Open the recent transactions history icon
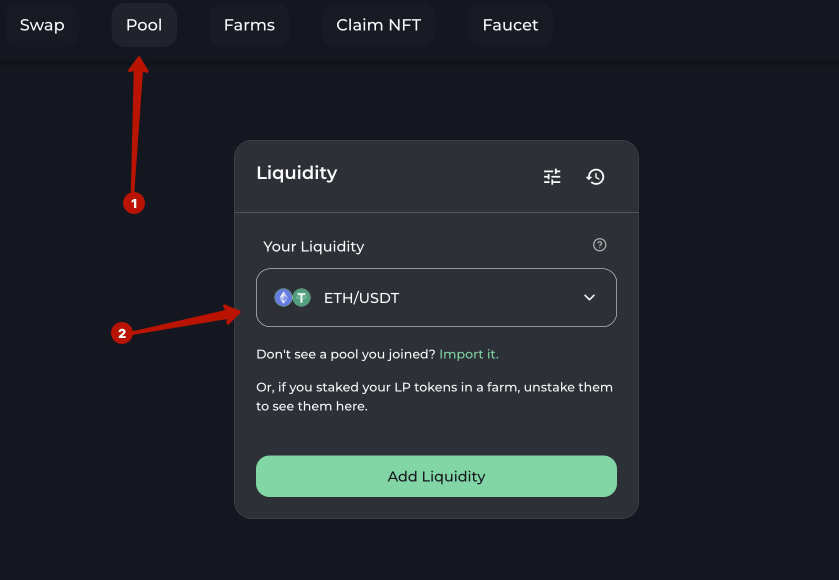 pyautogui.click(x=596, y=177)
